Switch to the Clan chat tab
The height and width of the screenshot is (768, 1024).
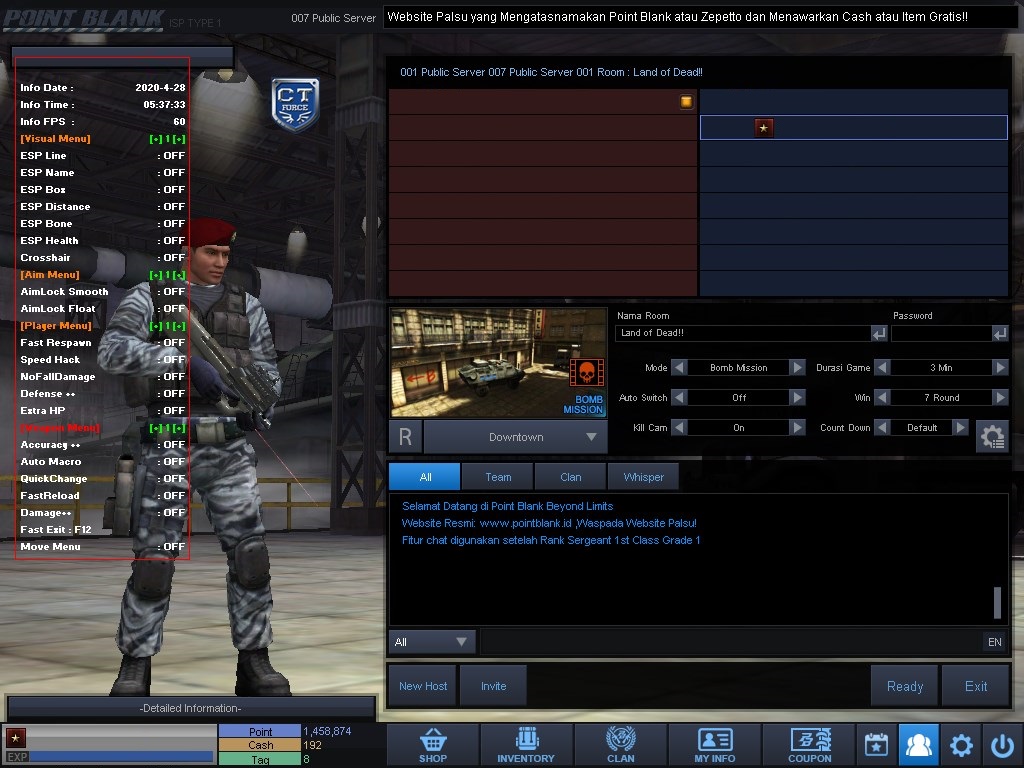click(x=570, y=477)
